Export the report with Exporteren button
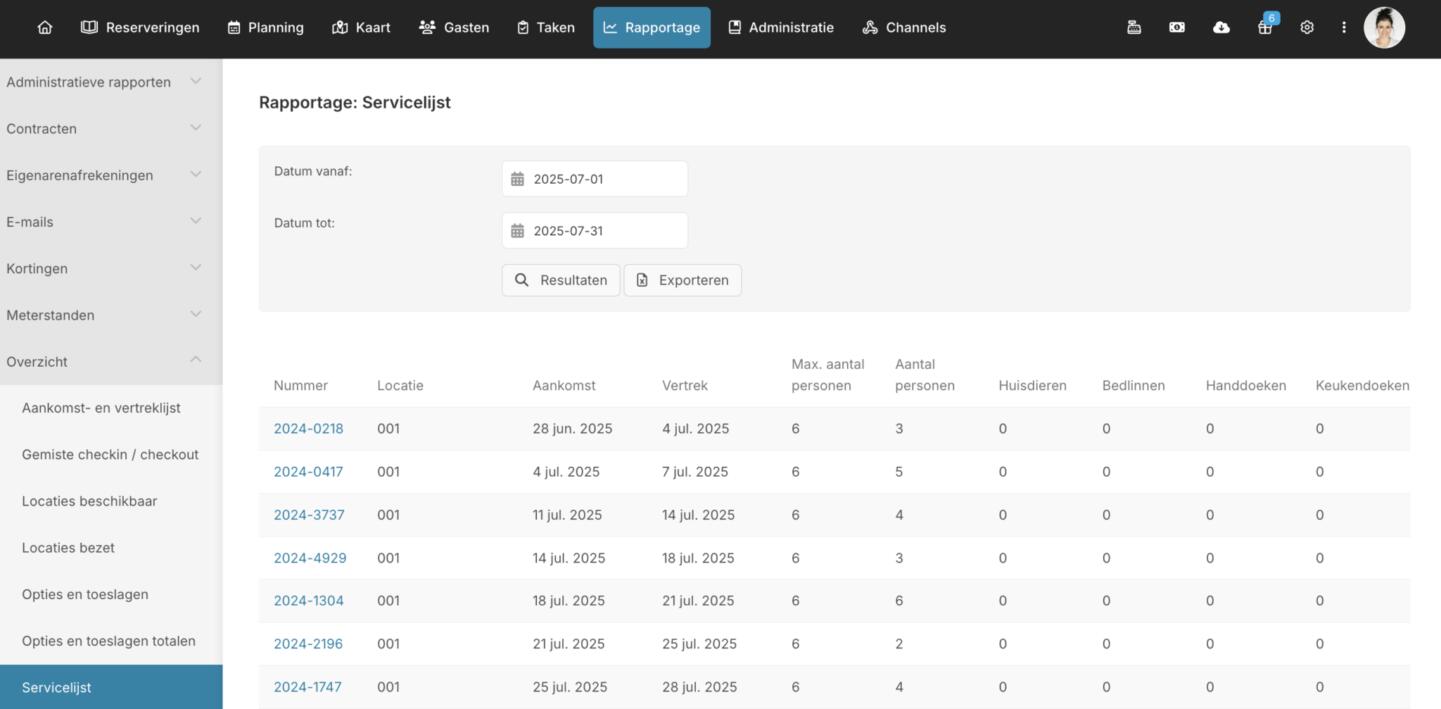This screenshot has width=1441, height=709. pos(683,280)
